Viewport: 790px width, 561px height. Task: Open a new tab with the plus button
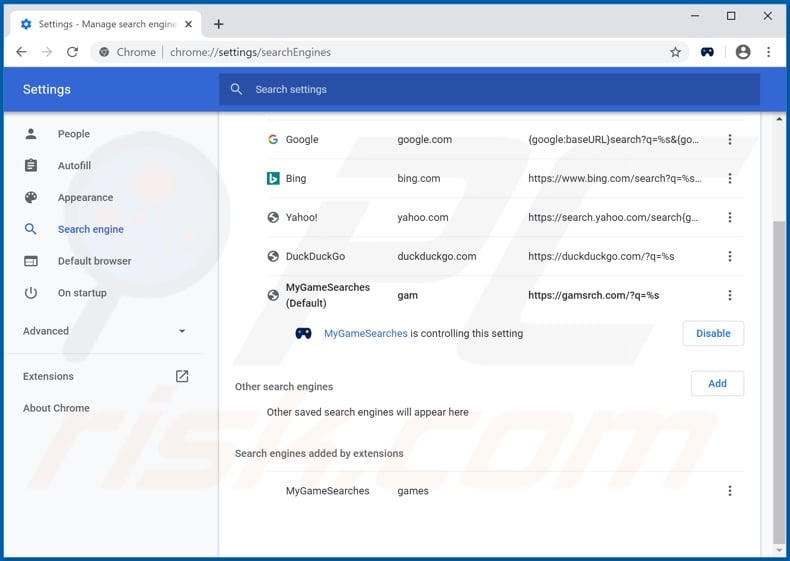point(218,24)
